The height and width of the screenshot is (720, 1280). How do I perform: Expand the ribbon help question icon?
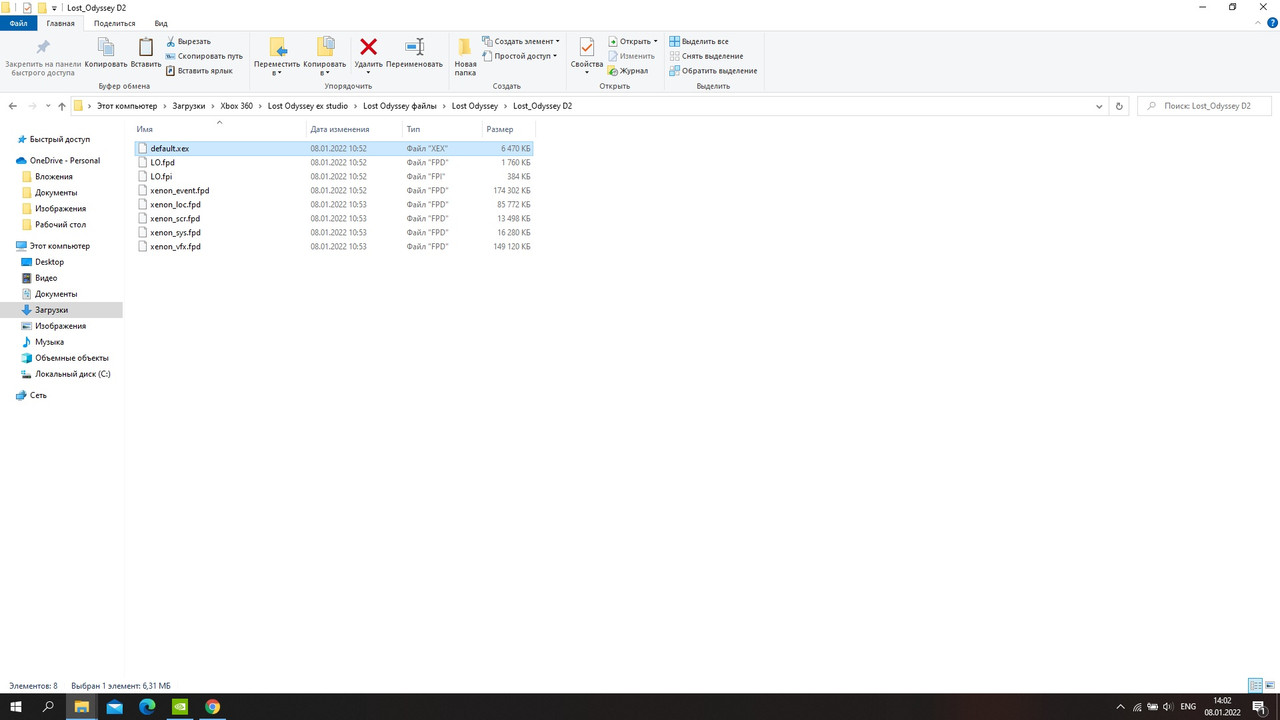1272,22
